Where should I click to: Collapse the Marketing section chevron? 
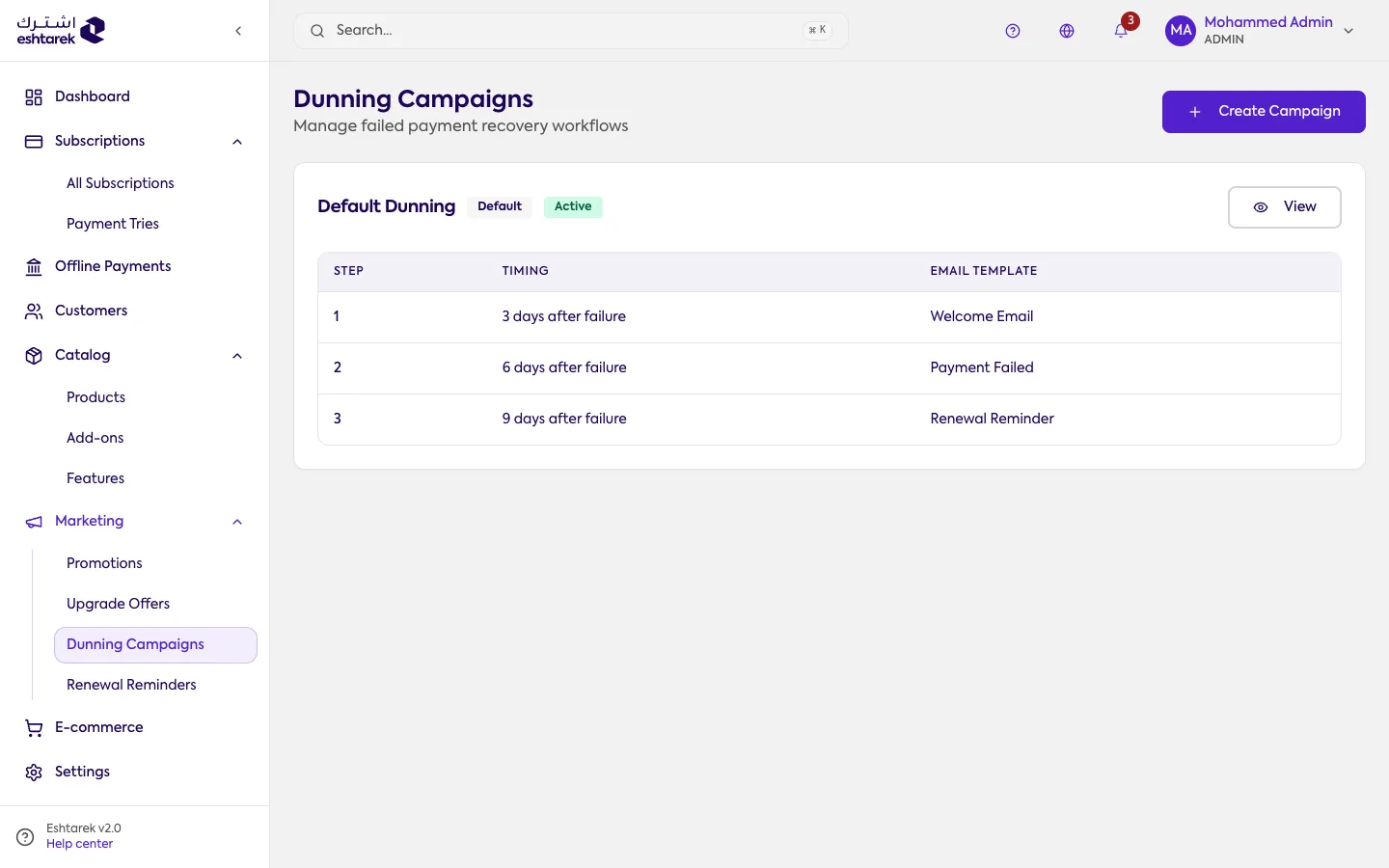pyautogui.click(x=237, y=522)
